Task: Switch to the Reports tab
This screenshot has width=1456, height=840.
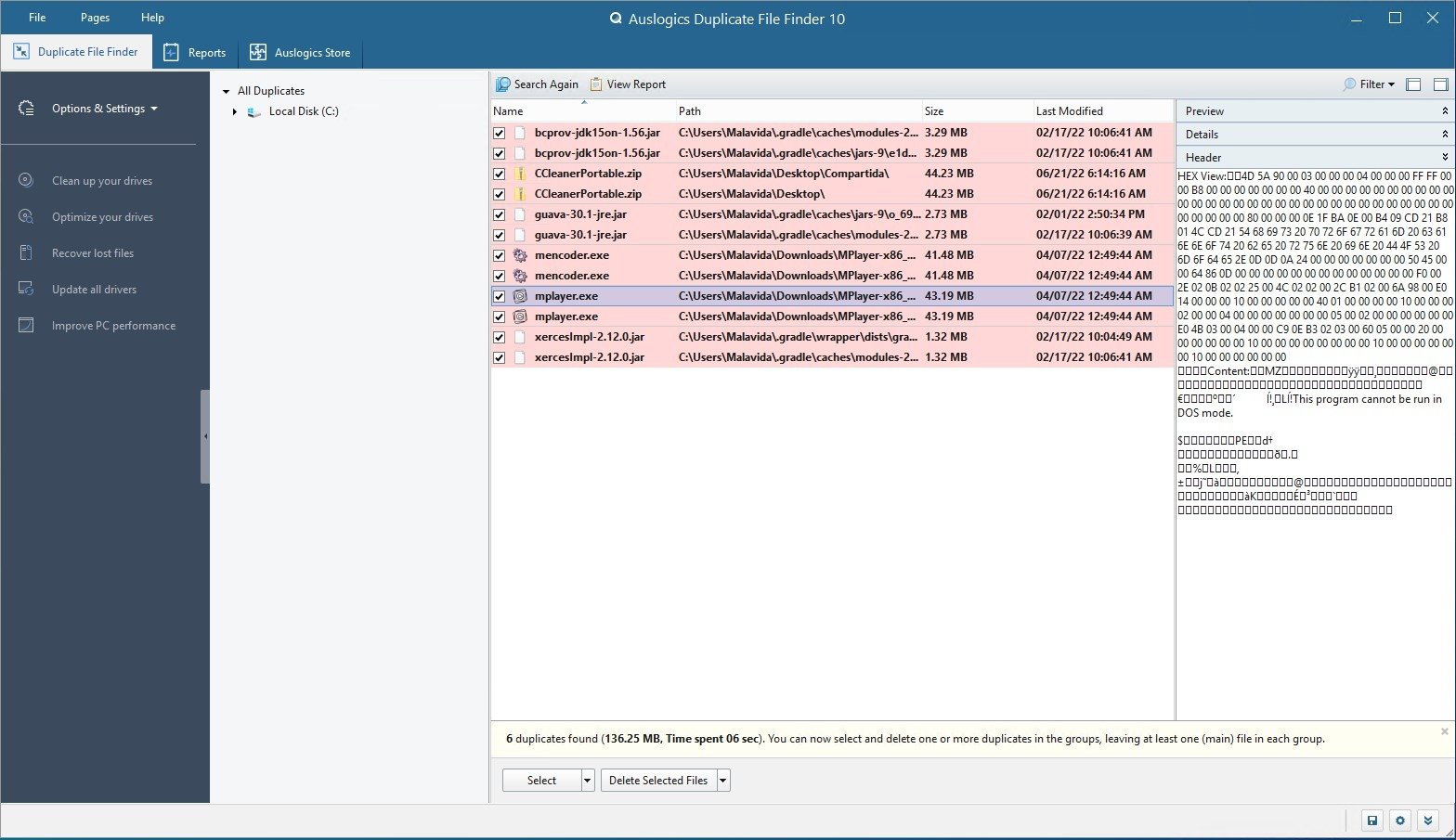Action: 195,52
